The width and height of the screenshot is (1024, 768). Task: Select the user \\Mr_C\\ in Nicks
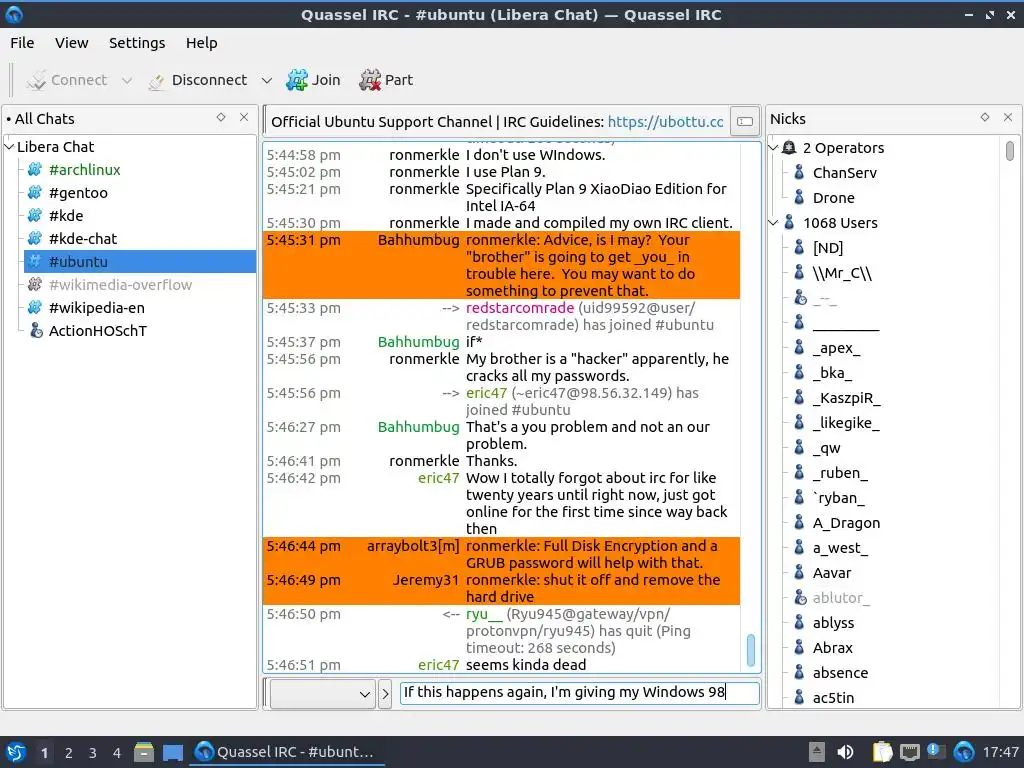pyautogui.click(x=842, y=273)
